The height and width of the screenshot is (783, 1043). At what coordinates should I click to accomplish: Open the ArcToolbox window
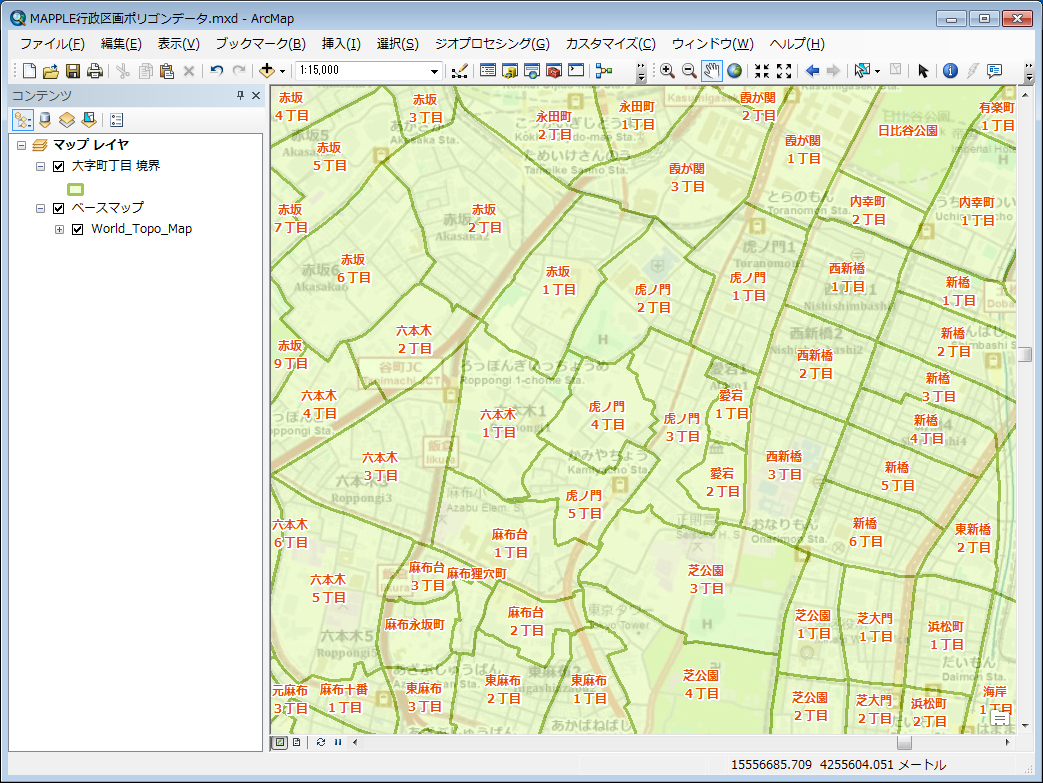[553, 71]
